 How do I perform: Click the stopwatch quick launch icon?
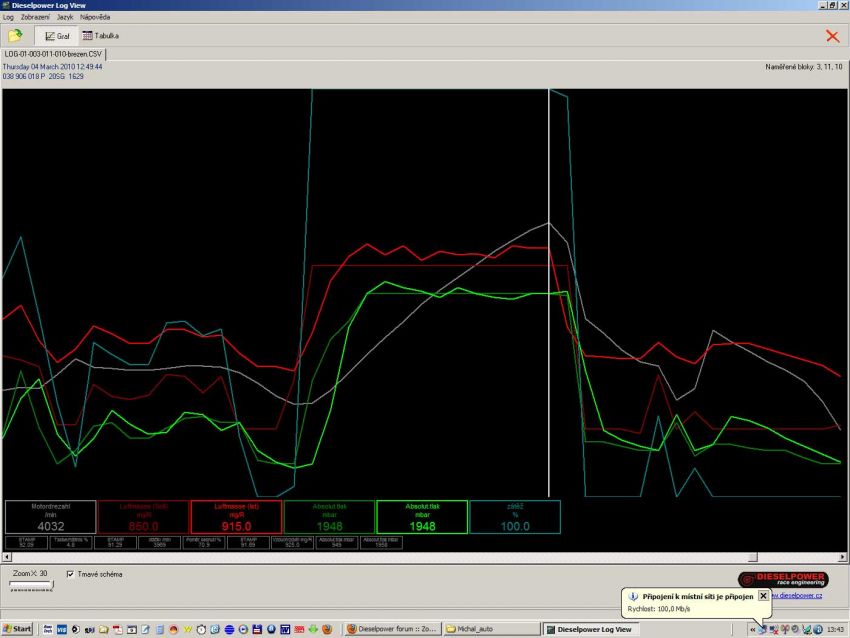(201, 629)
